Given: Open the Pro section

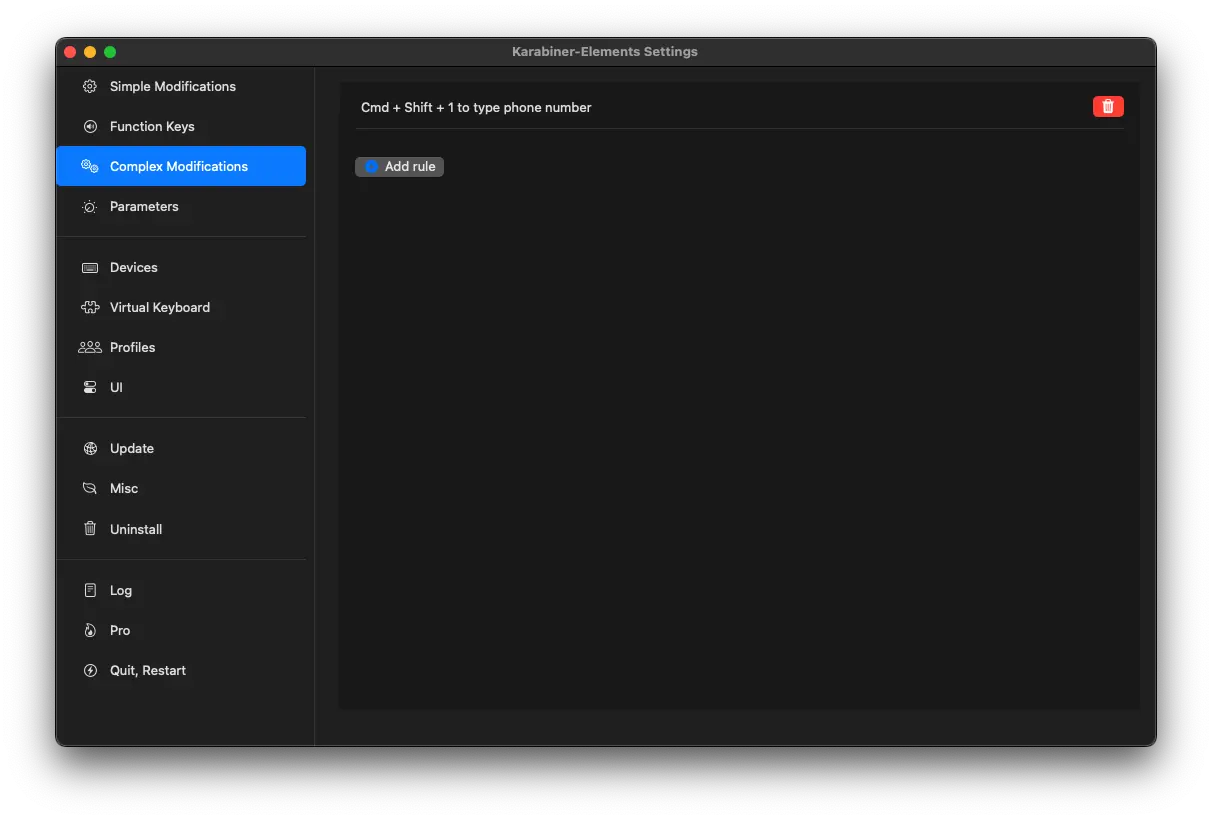Looking at the screenshot, I should [x=181, y=630].
